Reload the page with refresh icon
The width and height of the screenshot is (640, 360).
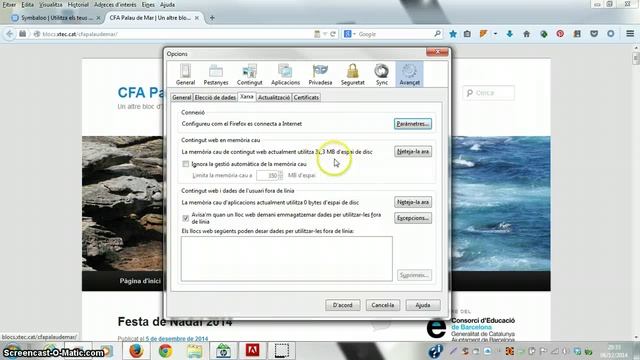(x=333, y=34)
